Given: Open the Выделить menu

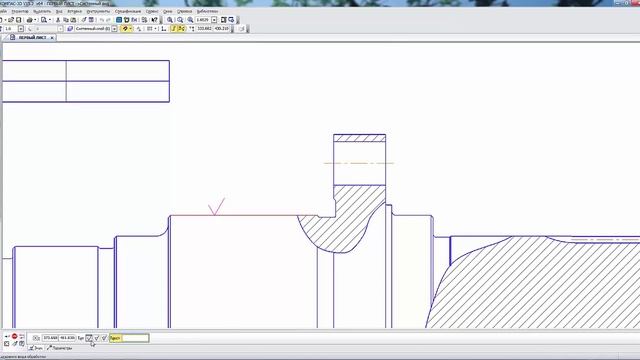Looking at the screenshot, I should 42,11.
